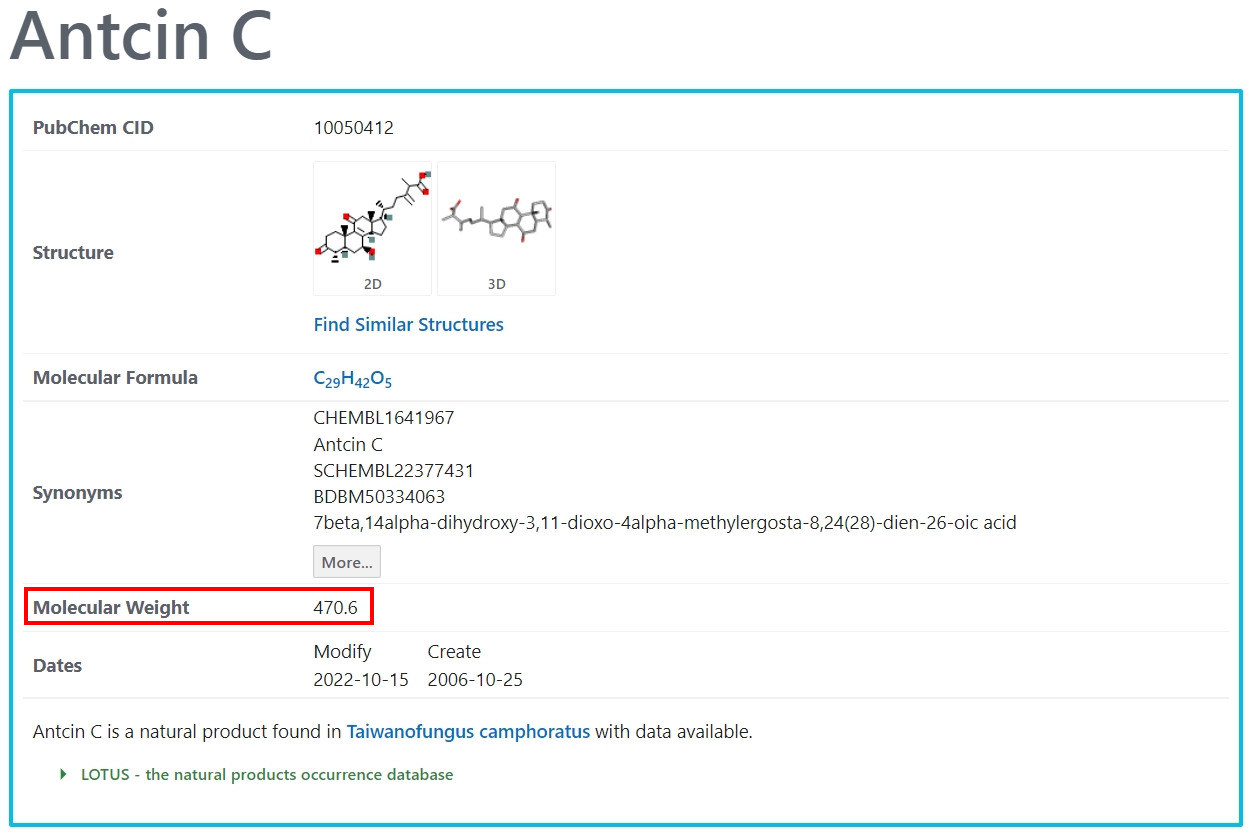
Task: Select the PubChem CID number 10050412
Action: click(353, 128)
